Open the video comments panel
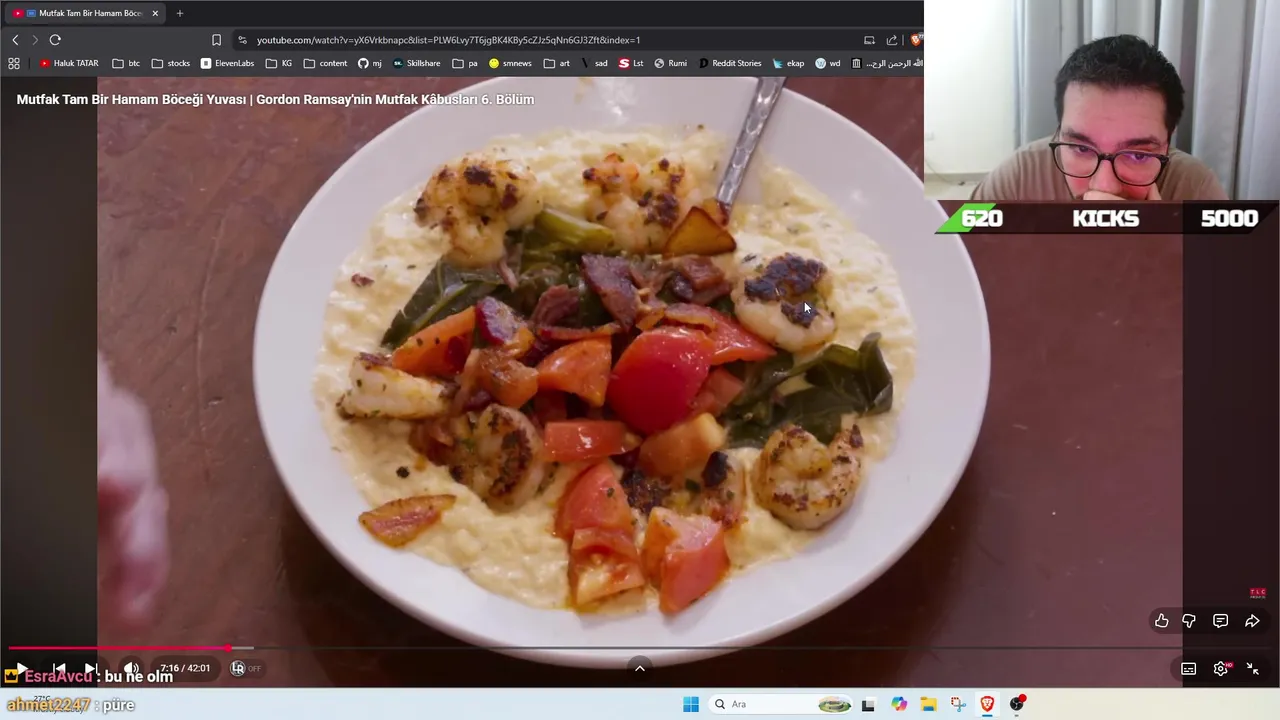This screenshot has height=720, width=1280. tap(1220, 621)
